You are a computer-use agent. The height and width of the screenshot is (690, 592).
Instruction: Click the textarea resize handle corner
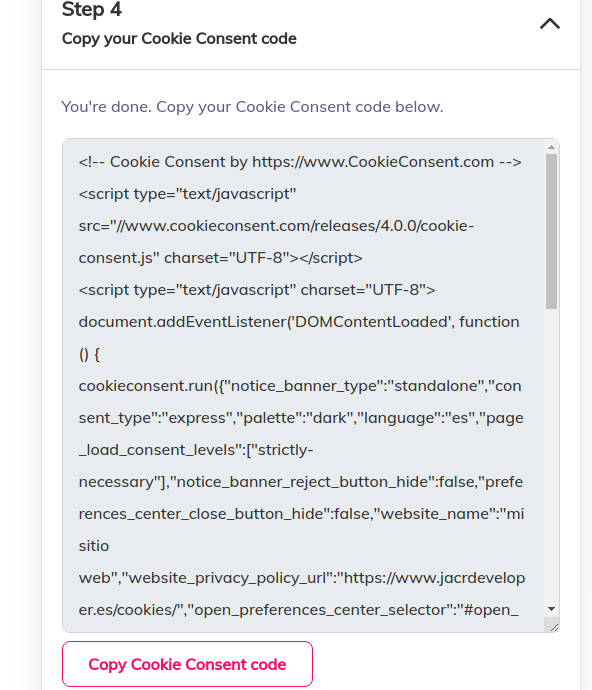tap(553, 626)
